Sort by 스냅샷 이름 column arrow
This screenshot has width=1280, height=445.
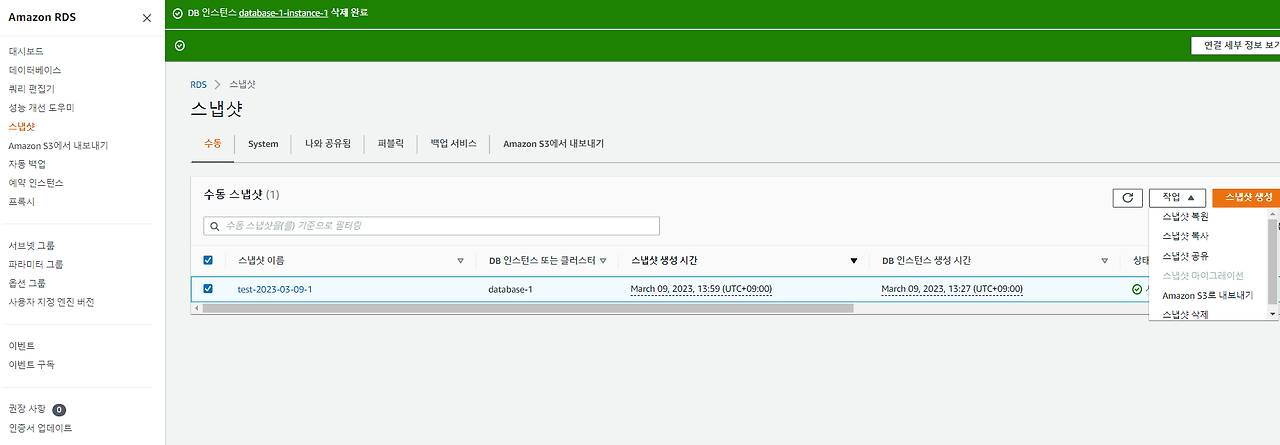tap(460, 261)
